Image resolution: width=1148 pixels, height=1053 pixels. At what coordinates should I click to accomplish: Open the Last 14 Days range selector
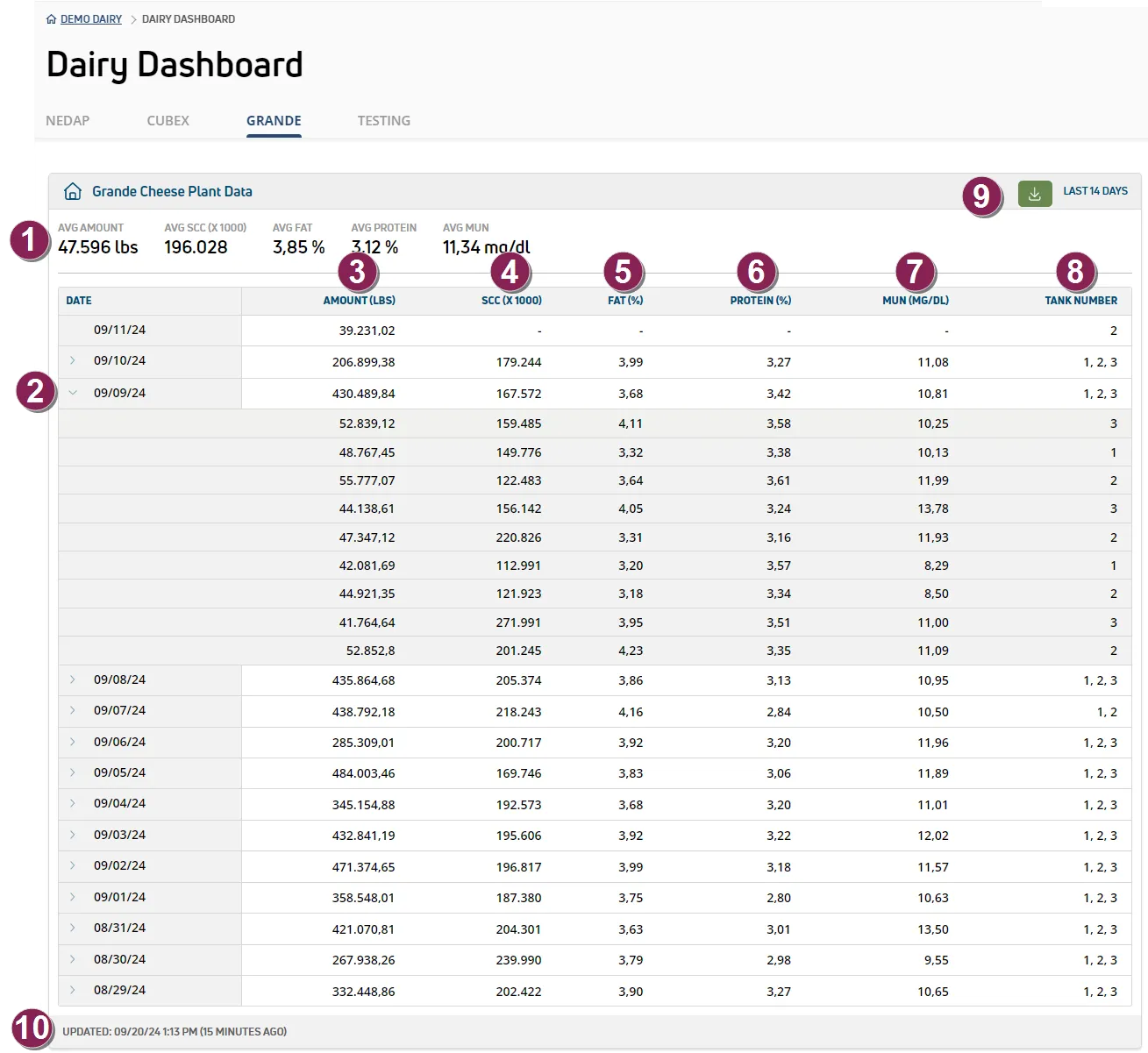(x=1095, y=191)
